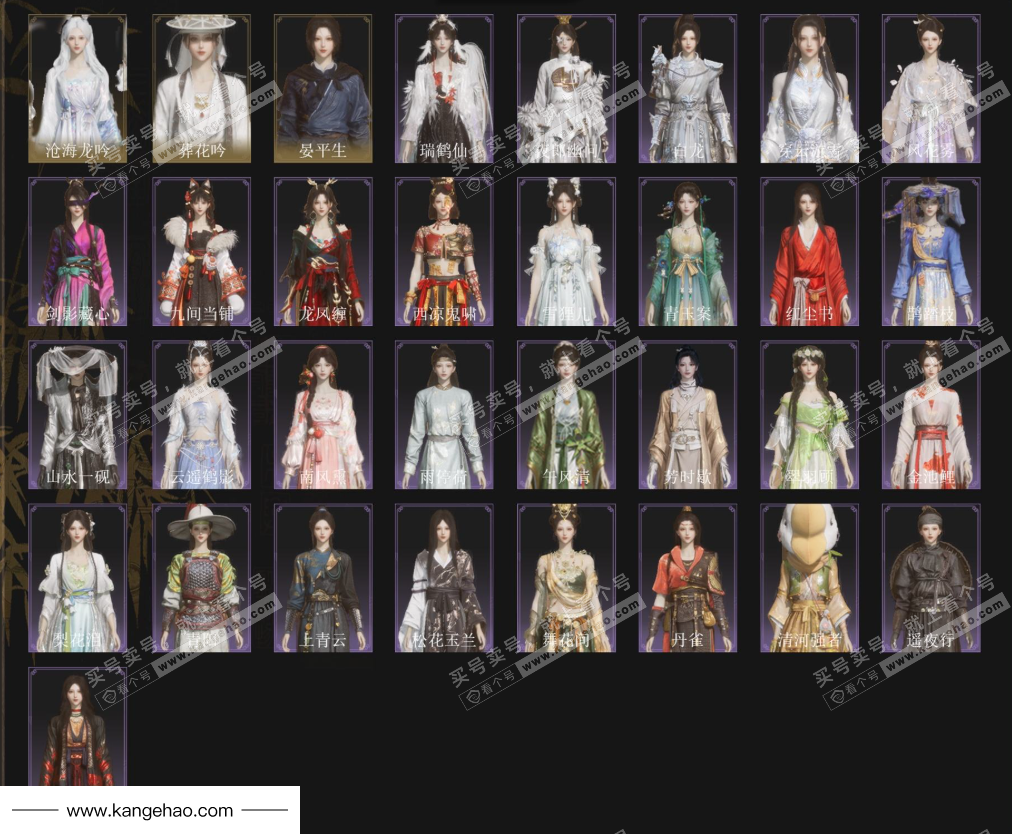Pick the 云遥鹤影 outfit thumbnail
The width and height of the screenshot is (1012, 834).
coord(201,415)
